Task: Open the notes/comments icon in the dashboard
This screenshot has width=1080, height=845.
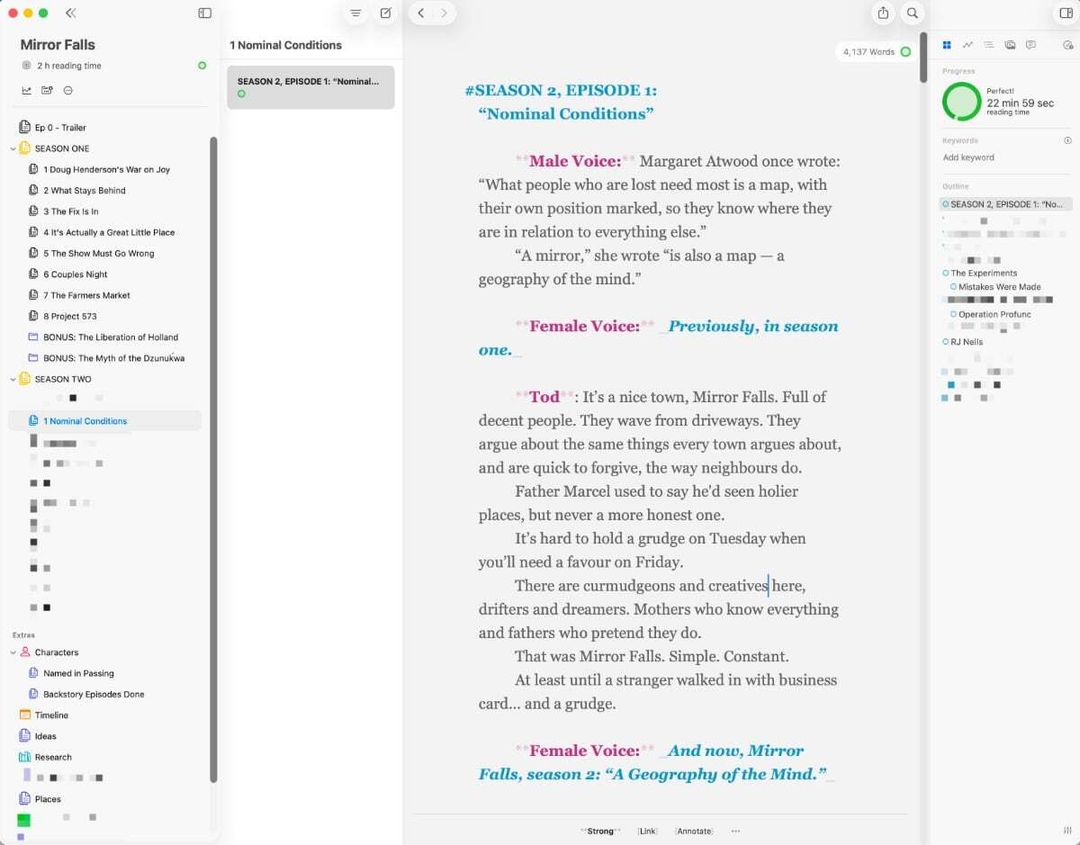Action: coord(1030,45)
